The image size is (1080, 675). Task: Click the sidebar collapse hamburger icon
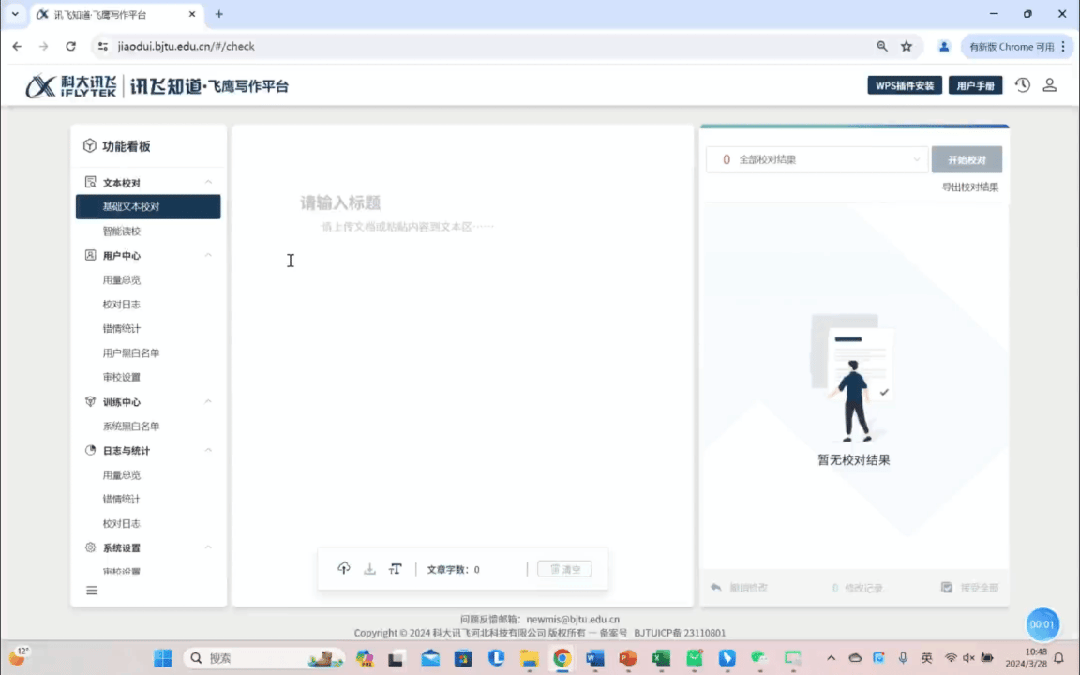(92, 590)
